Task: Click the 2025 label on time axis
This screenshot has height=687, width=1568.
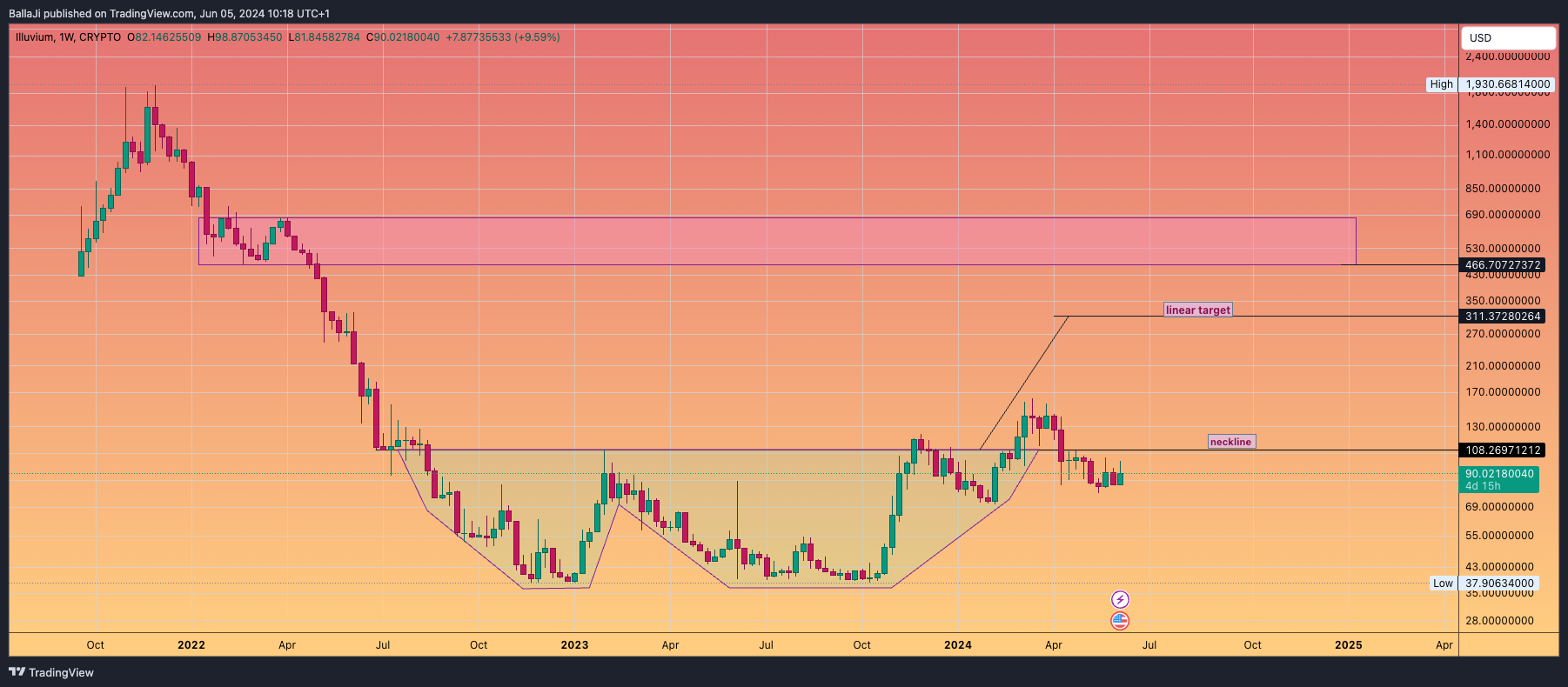Action: coord(1349,645)
